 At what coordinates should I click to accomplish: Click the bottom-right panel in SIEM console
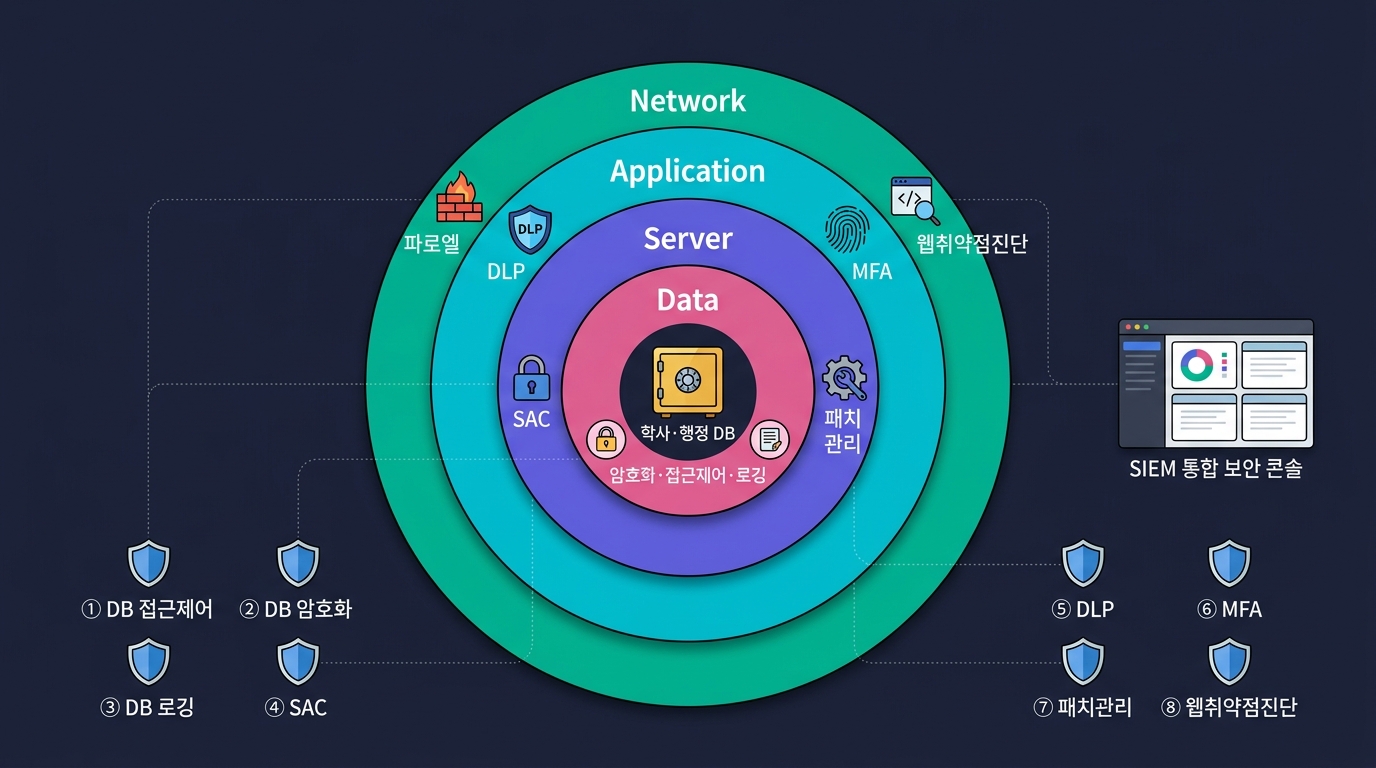[1274, 418]
